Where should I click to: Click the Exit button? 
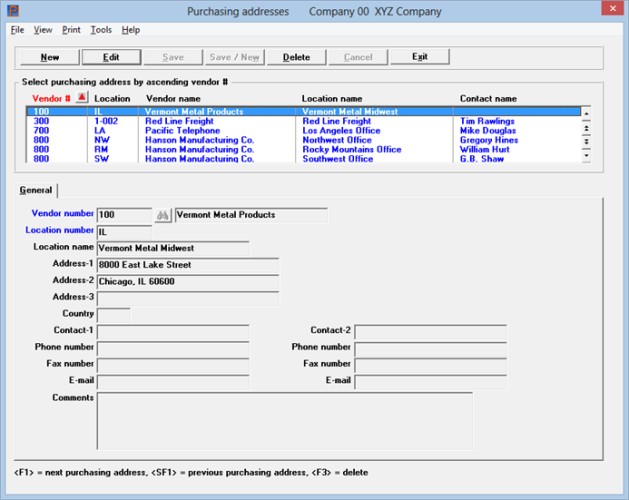pyautogui.click(x=420, y=57)
